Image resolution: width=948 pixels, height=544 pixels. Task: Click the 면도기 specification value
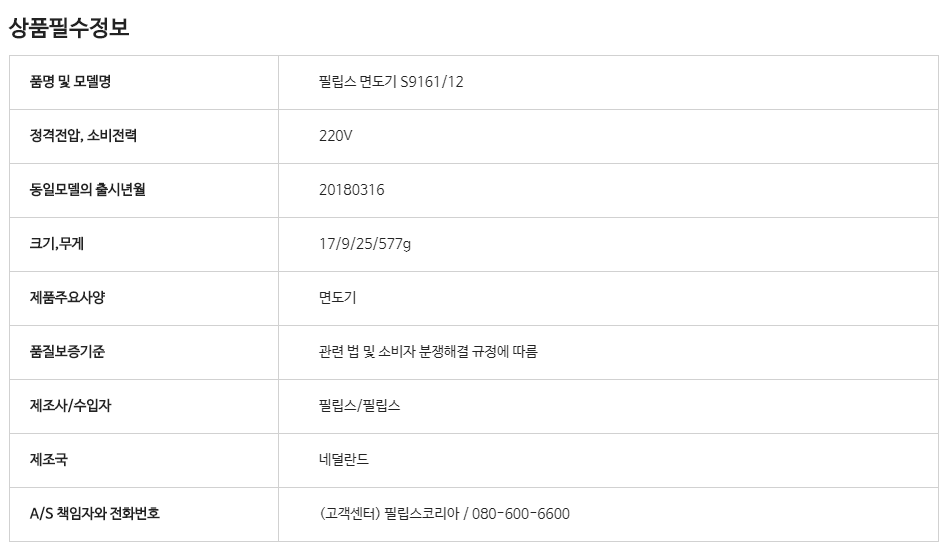[x=337, y=298]
